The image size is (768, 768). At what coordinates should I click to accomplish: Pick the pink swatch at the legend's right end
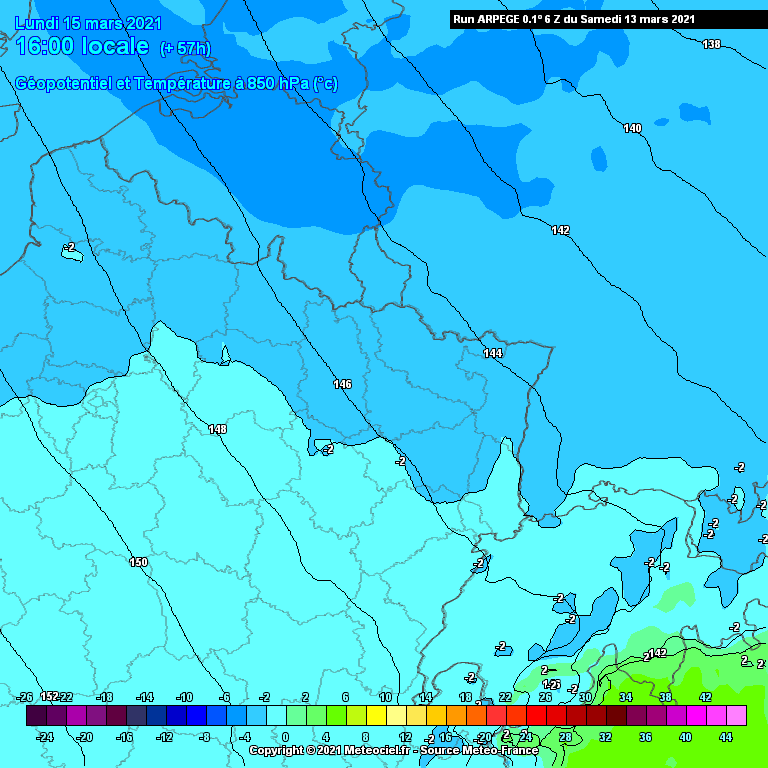tap(736, 715)
